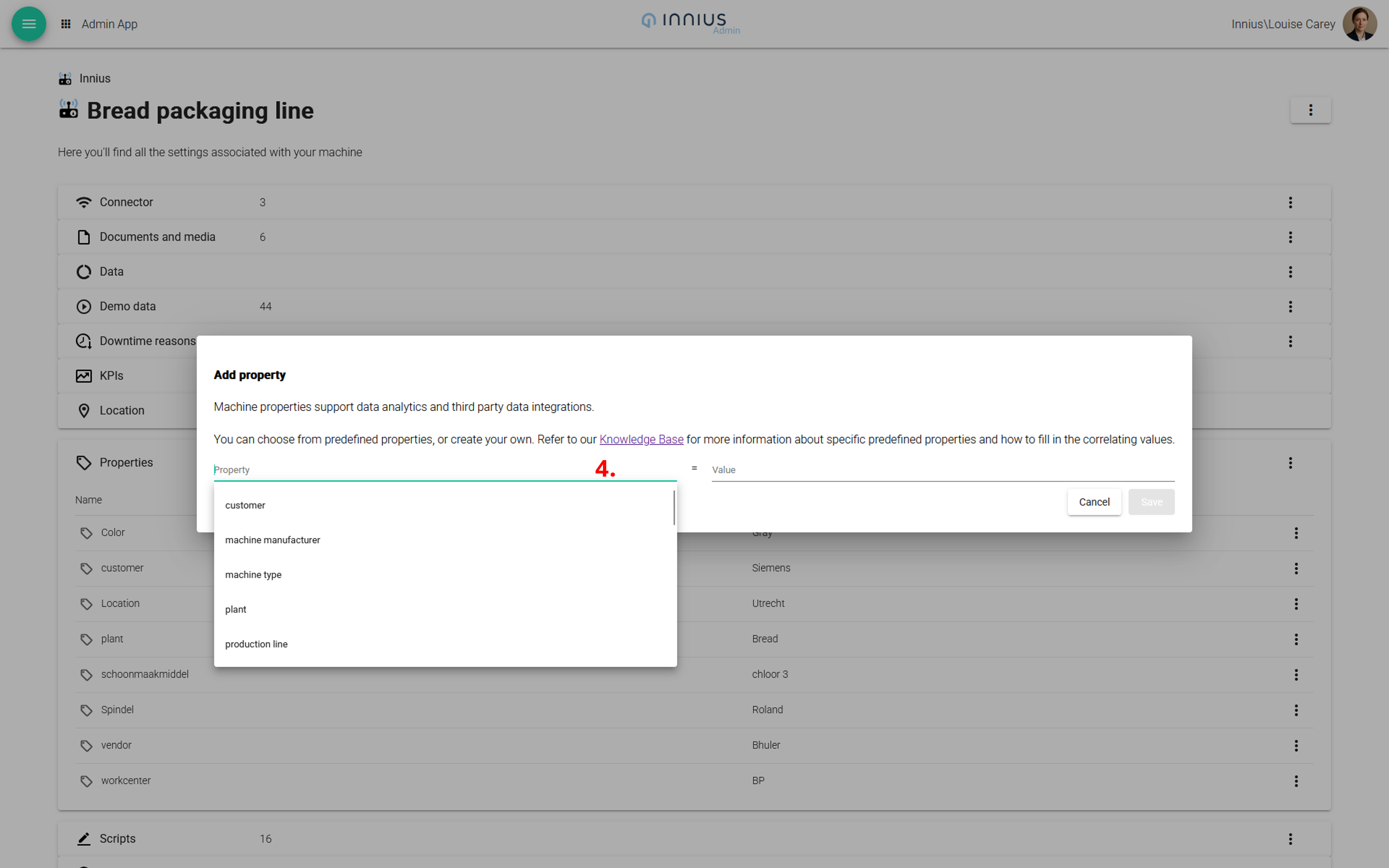Click the Utrecht value cell

click(x=768, y=603)
